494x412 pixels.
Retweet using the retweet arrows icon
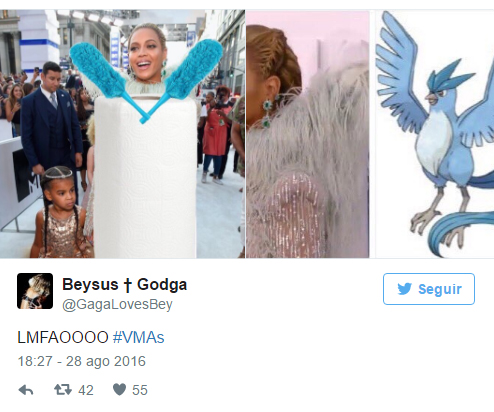click(63, 389)
